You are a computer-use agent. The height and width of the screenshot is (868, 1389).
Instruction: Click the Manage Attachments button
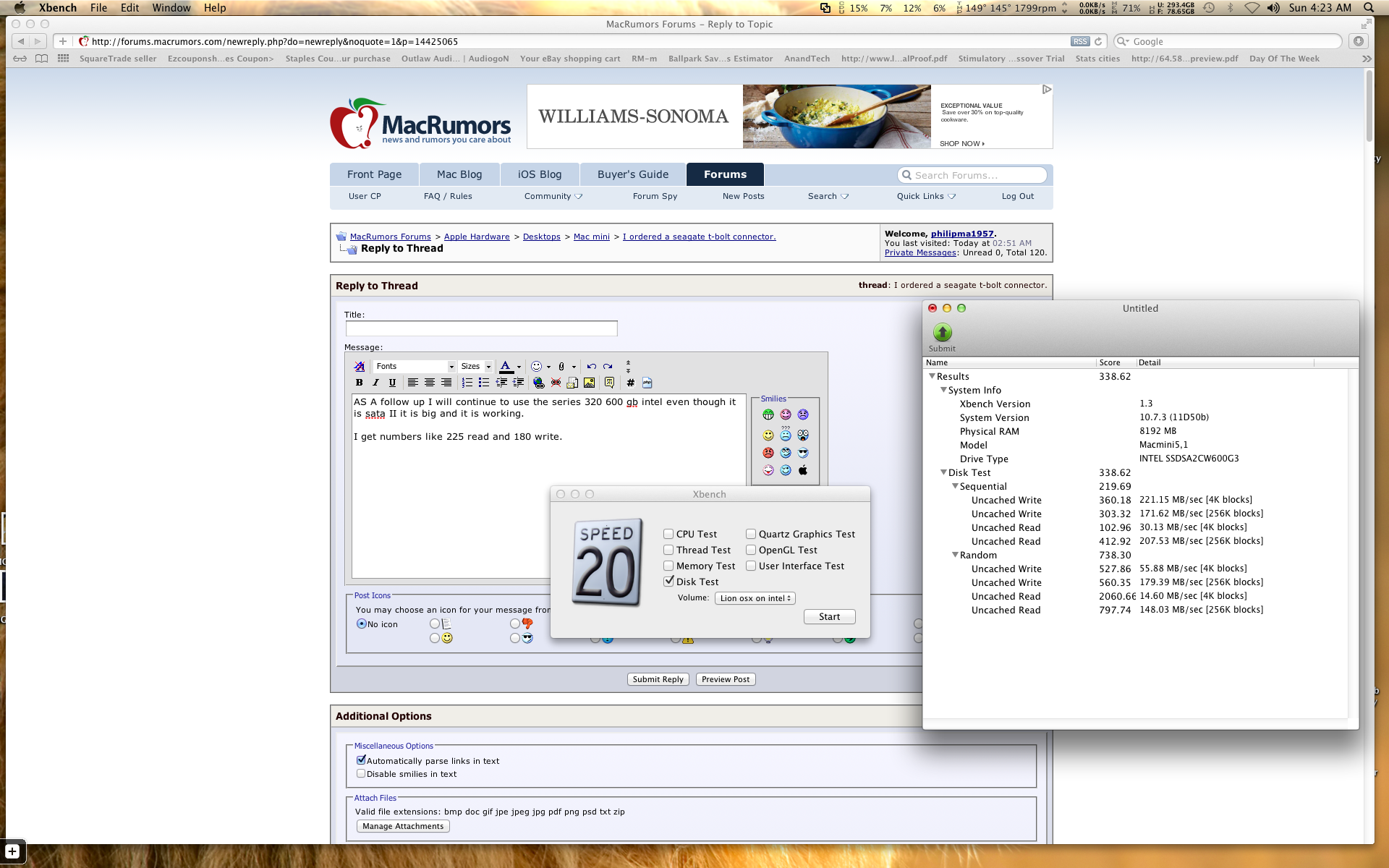pos(403,826)
